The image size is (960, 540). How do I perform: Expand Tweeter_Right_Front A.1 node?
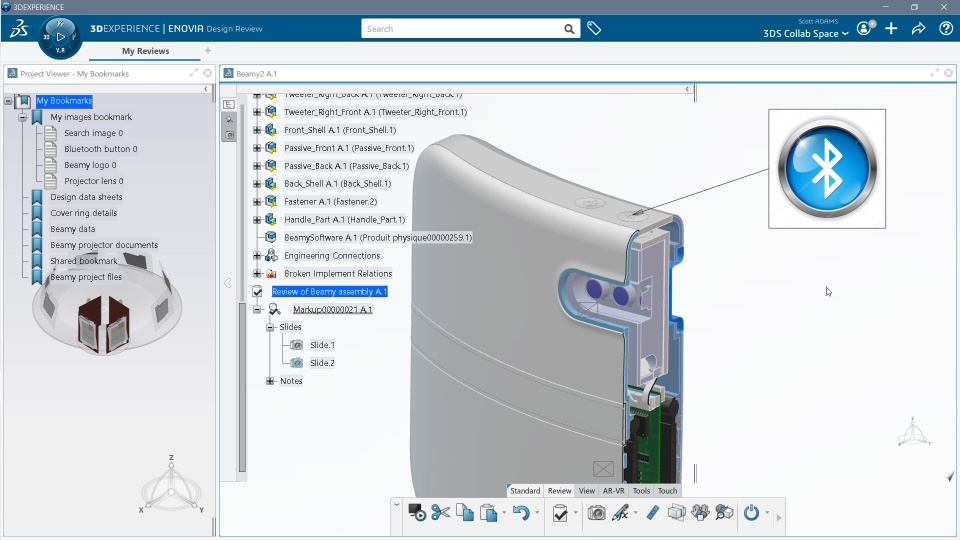click(257, 112)
